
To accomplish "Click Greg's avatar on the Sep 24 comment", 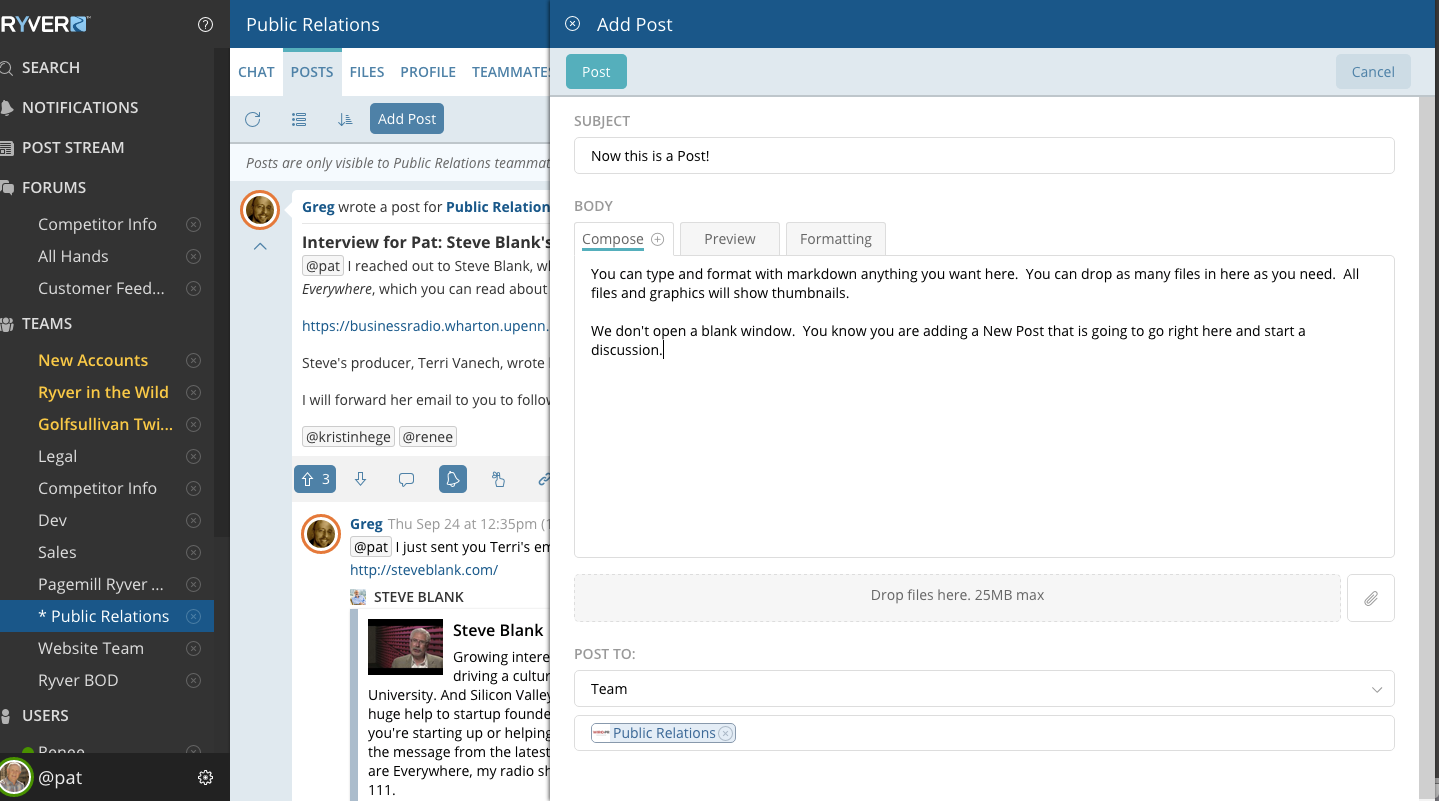I will (x=321, y=535).
